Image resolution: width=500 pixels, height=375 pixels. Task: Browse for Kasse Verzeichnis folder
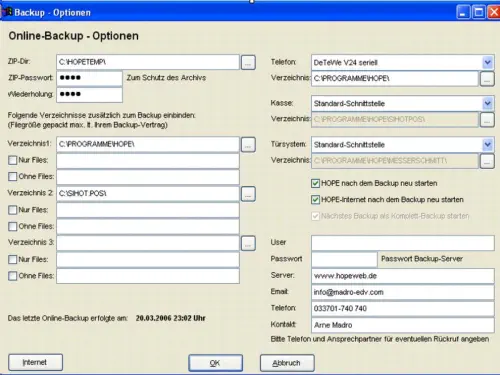tap(487, 120)
